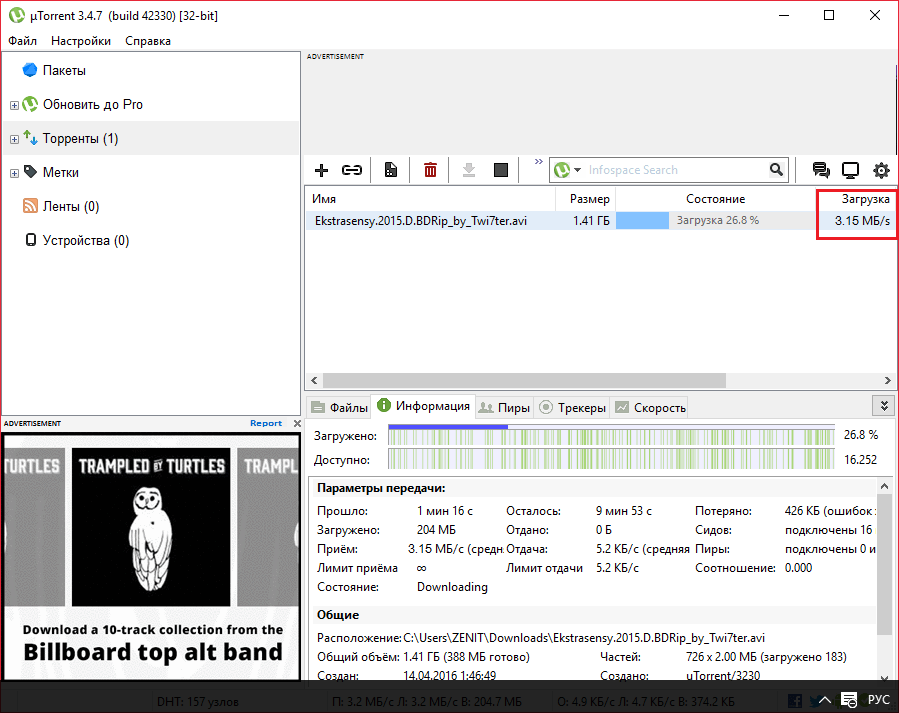Viewport: 899px width, 713px height.
Task: Expand the Метки tree node
Action: (14, 174)
